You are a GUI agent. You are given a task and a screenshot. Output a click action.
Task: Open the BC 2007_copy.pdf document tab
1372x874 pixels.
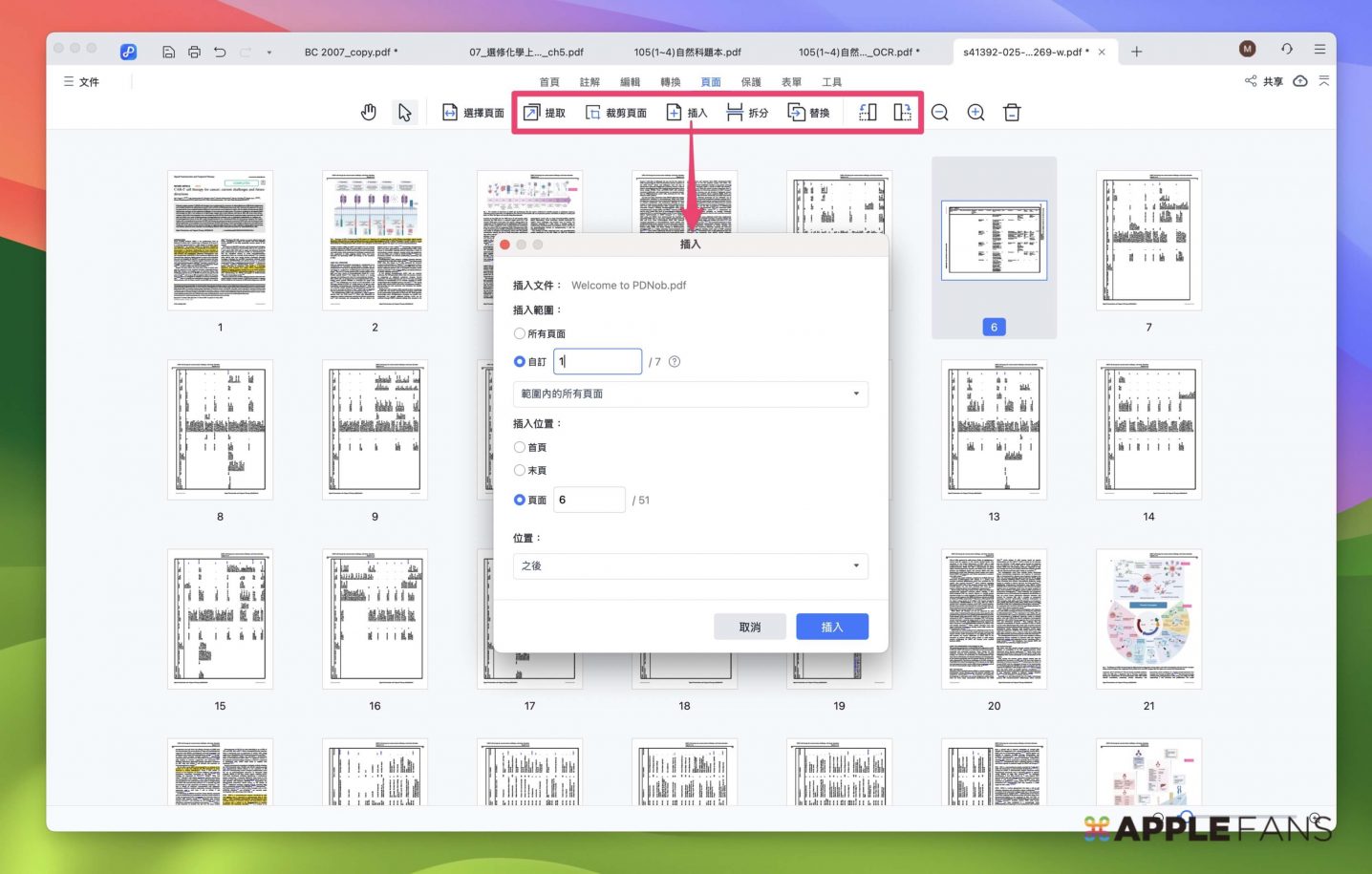pyautogui.click(x=351, y=53)
